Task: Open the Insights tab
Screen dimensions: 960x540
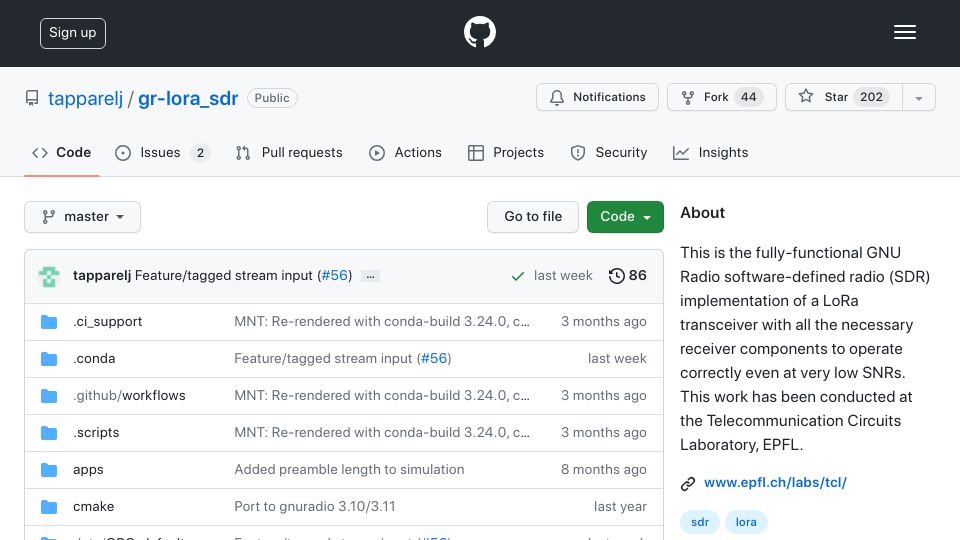Action: tap(710, 152)
